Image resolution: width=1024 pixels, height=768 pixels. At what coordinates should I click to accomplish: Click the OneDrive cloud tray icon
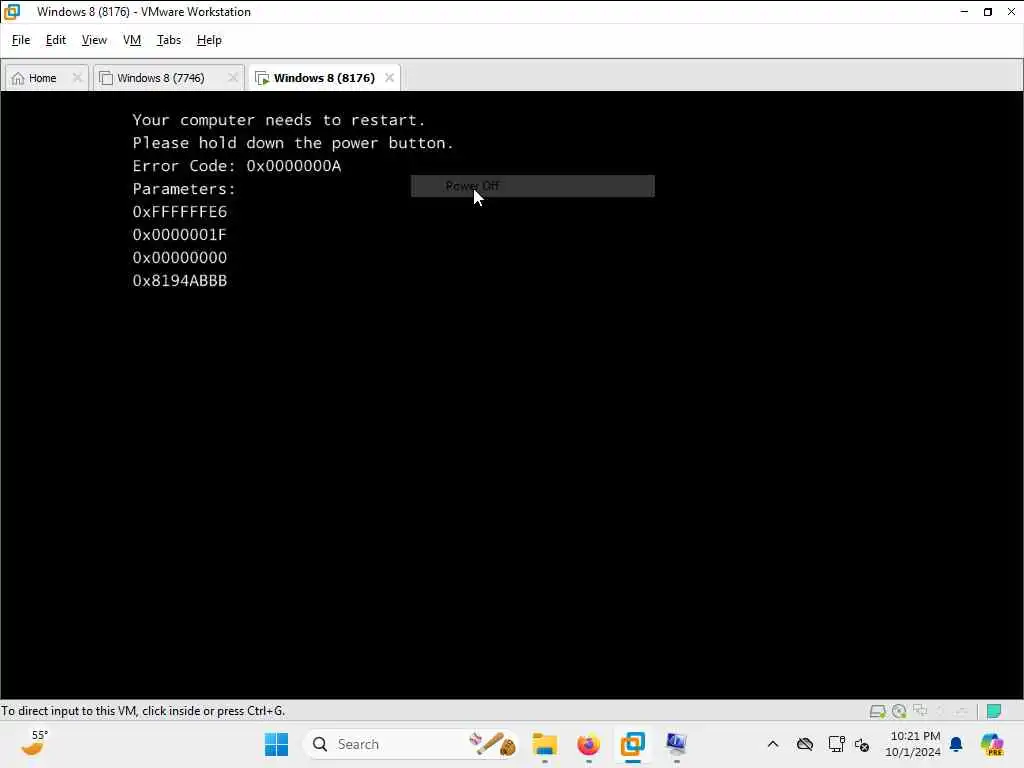point(805,744)
